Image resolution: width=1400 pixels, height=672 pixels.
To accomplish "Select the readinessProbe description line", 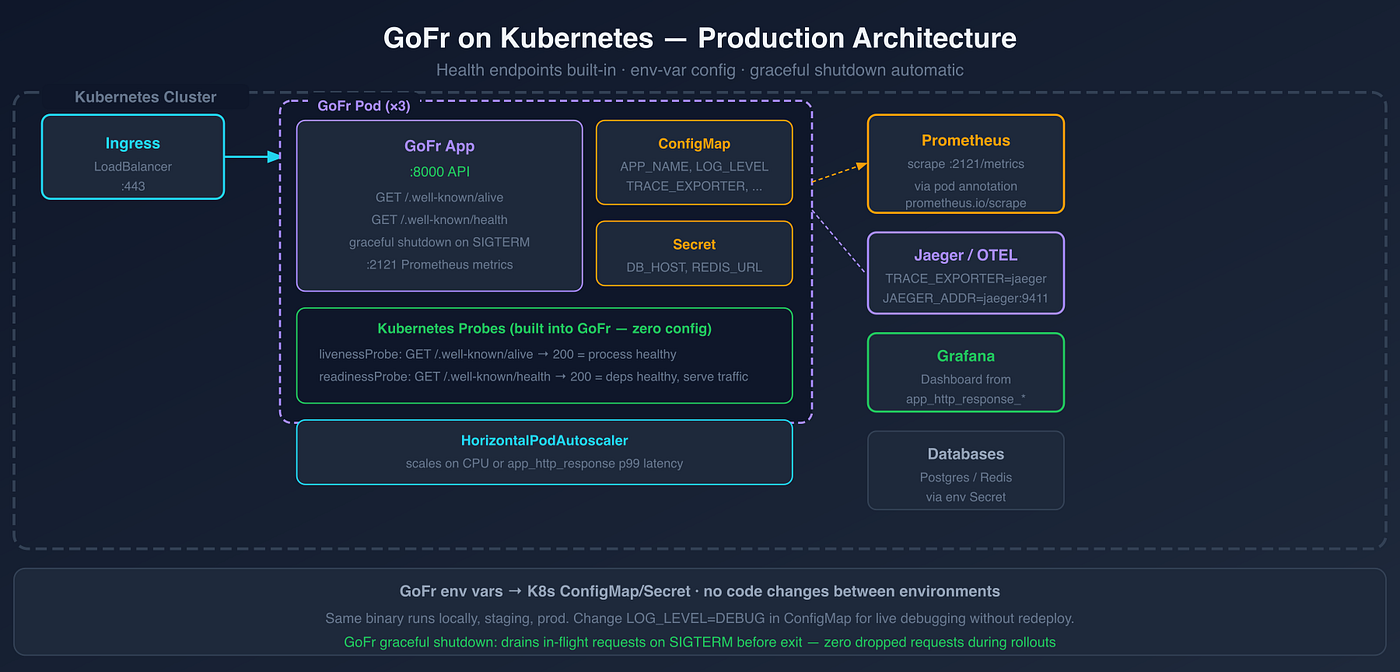I will tap(533, 376).
